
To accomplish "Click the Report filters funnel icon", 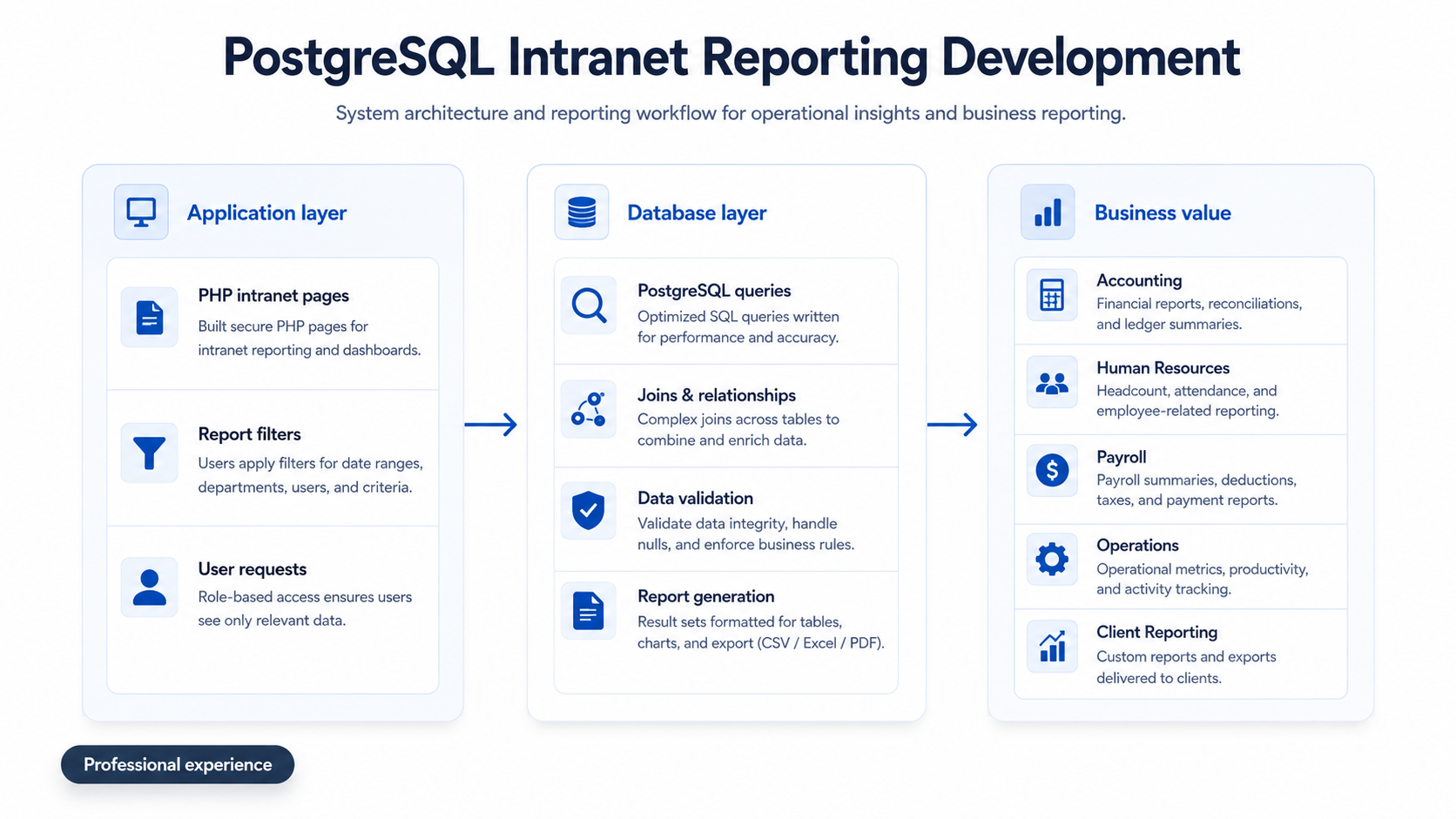I will 150,453.
